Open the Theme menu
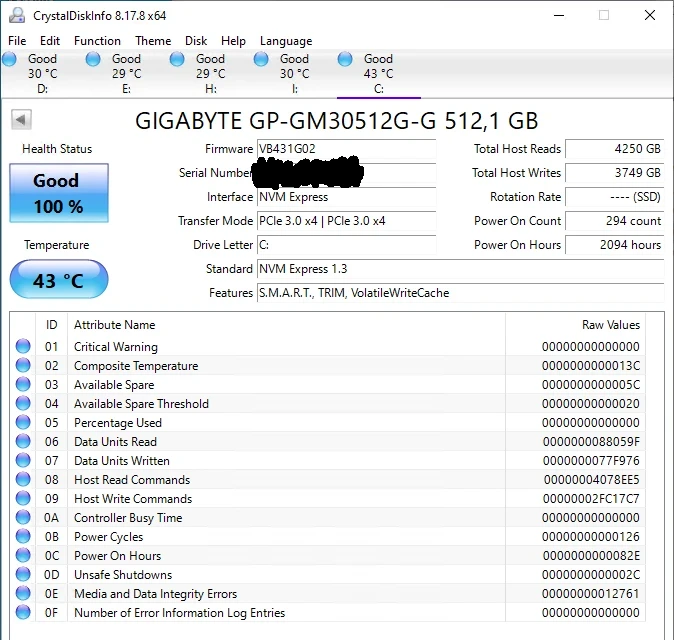This screenshot has width=674, height=640. click(x=153, y=41)
